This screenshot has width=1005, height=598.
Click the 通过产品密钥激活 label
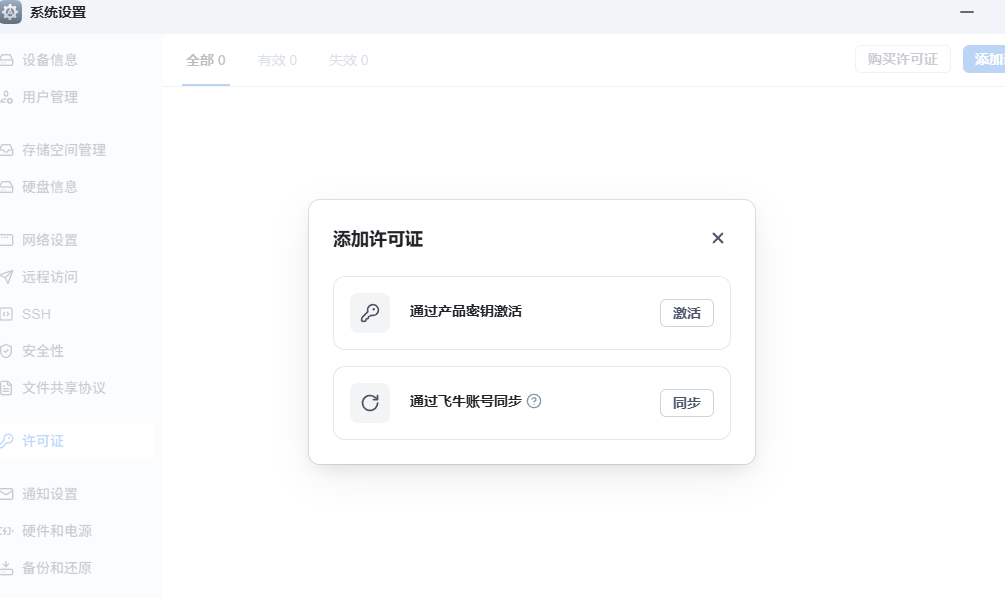tap(466, 311)
